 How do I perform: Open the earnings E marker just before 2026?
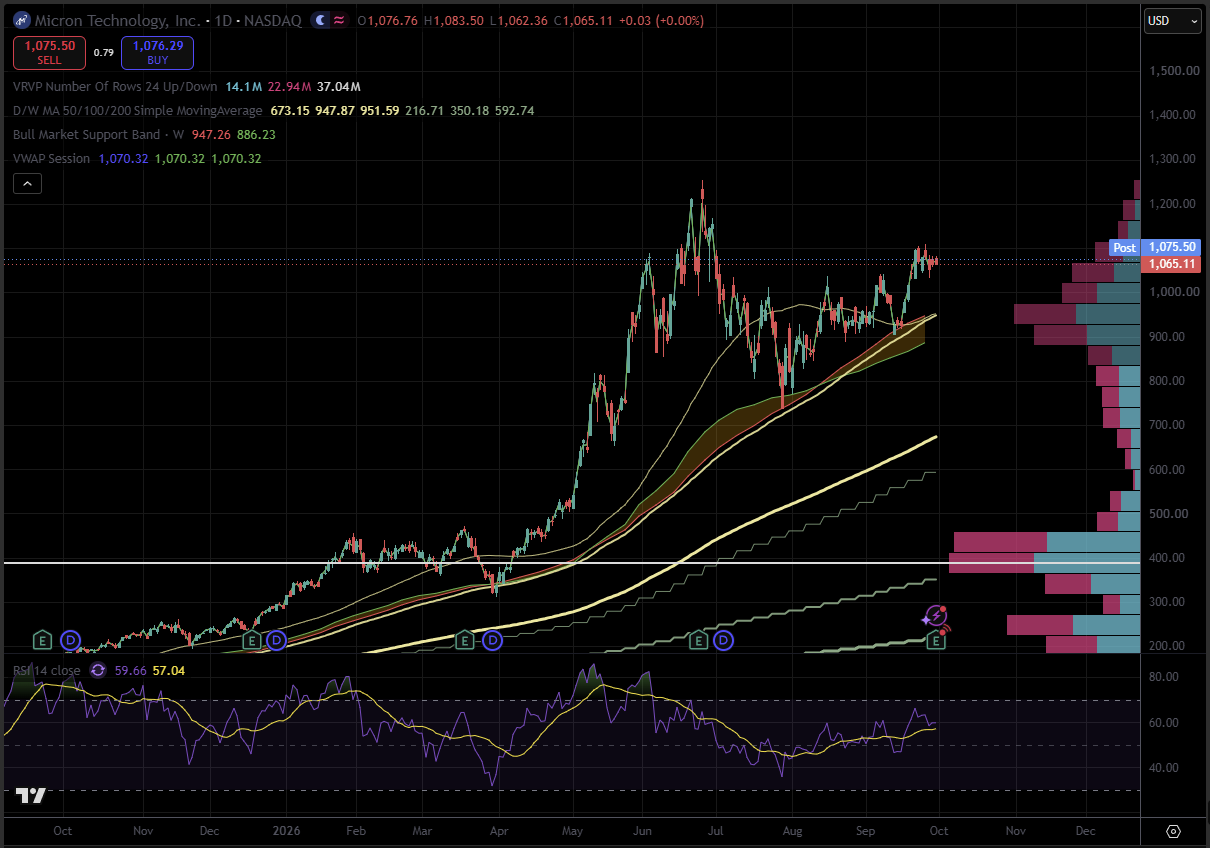(x=252, y=639)
